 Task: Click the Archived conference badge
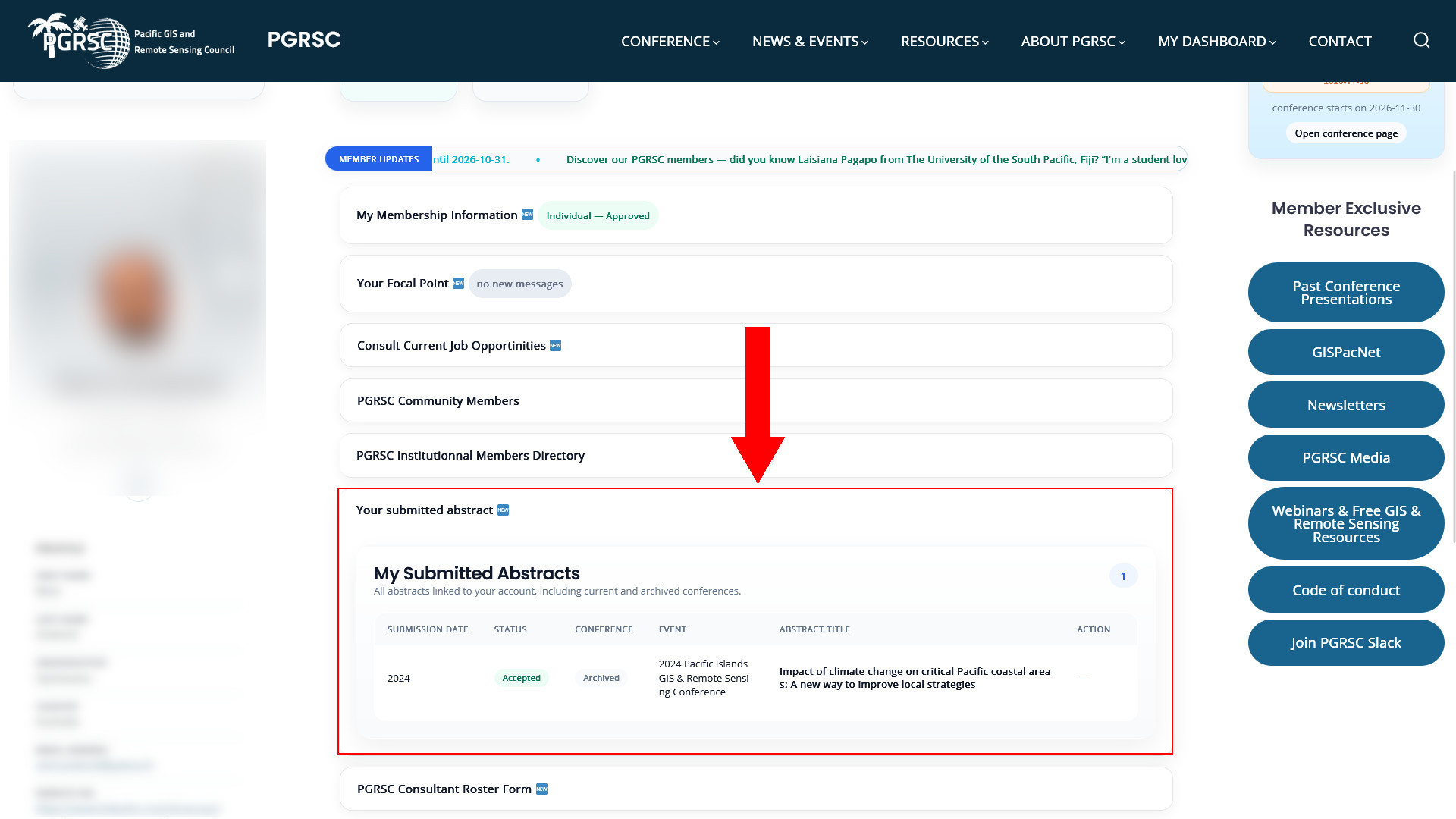pyautogui.click(x=601, y=678)
